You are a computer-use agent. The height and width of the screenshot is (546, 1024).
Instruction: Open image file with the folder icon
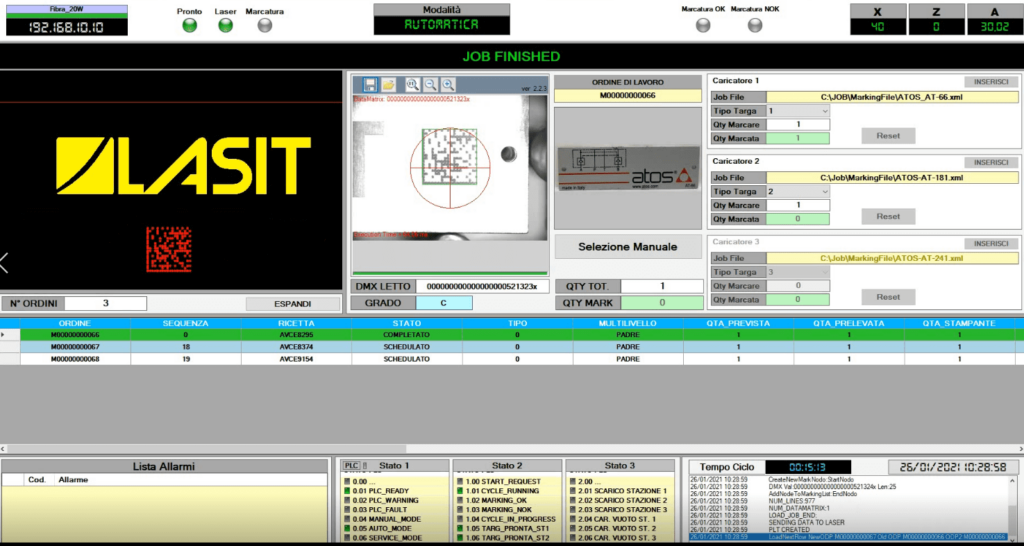tap(389, 84)
